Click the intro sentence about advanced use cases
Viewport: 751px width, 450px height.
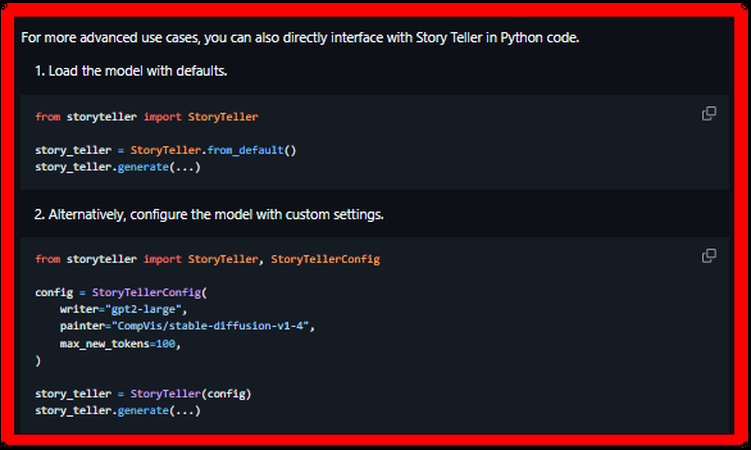click(300, 38)
